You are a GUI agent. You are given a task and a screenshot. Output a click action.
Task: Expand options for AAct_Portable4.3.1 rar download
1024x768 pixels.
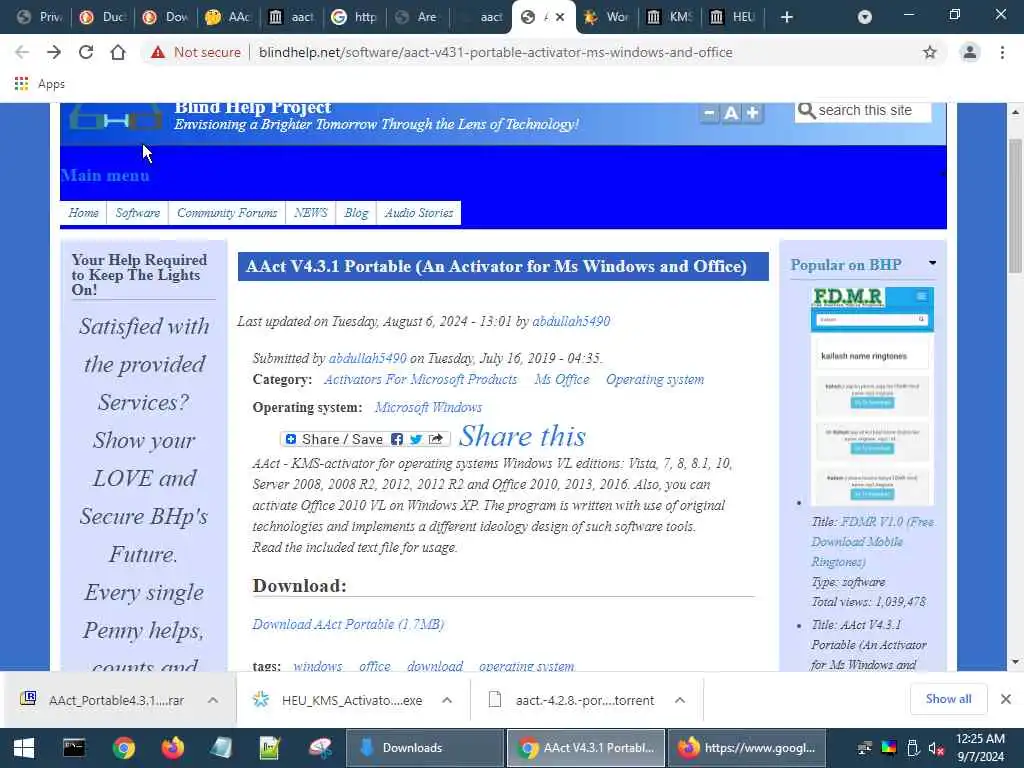tap(213, 700)
